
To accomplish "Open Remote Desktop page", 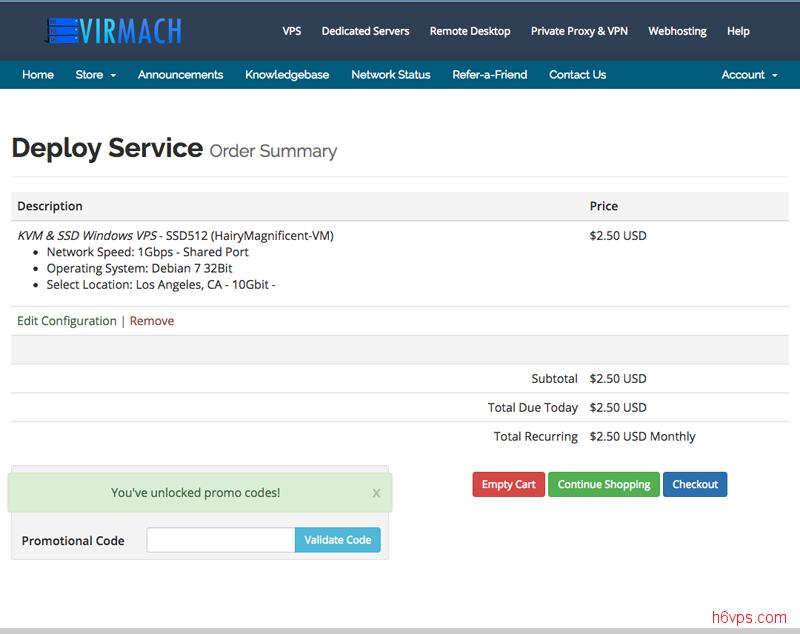I will click(x=470, y=31).
